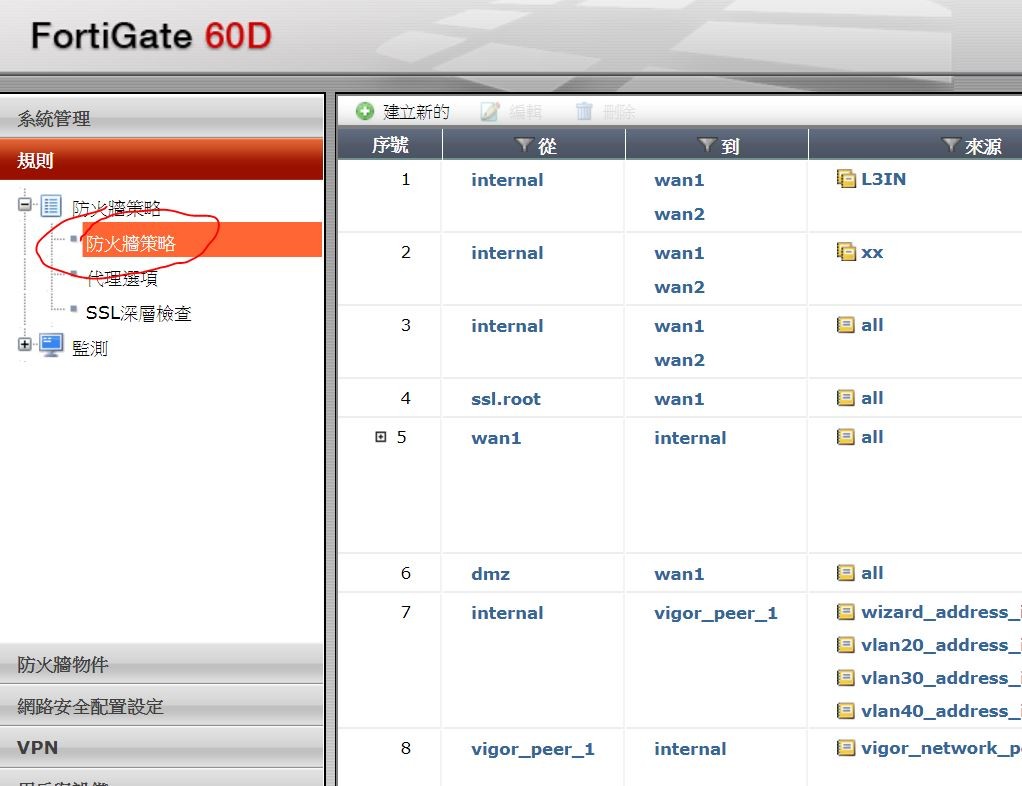Click wan1 destination in row 3
The image size is (1022, 786).
[679, 326]
